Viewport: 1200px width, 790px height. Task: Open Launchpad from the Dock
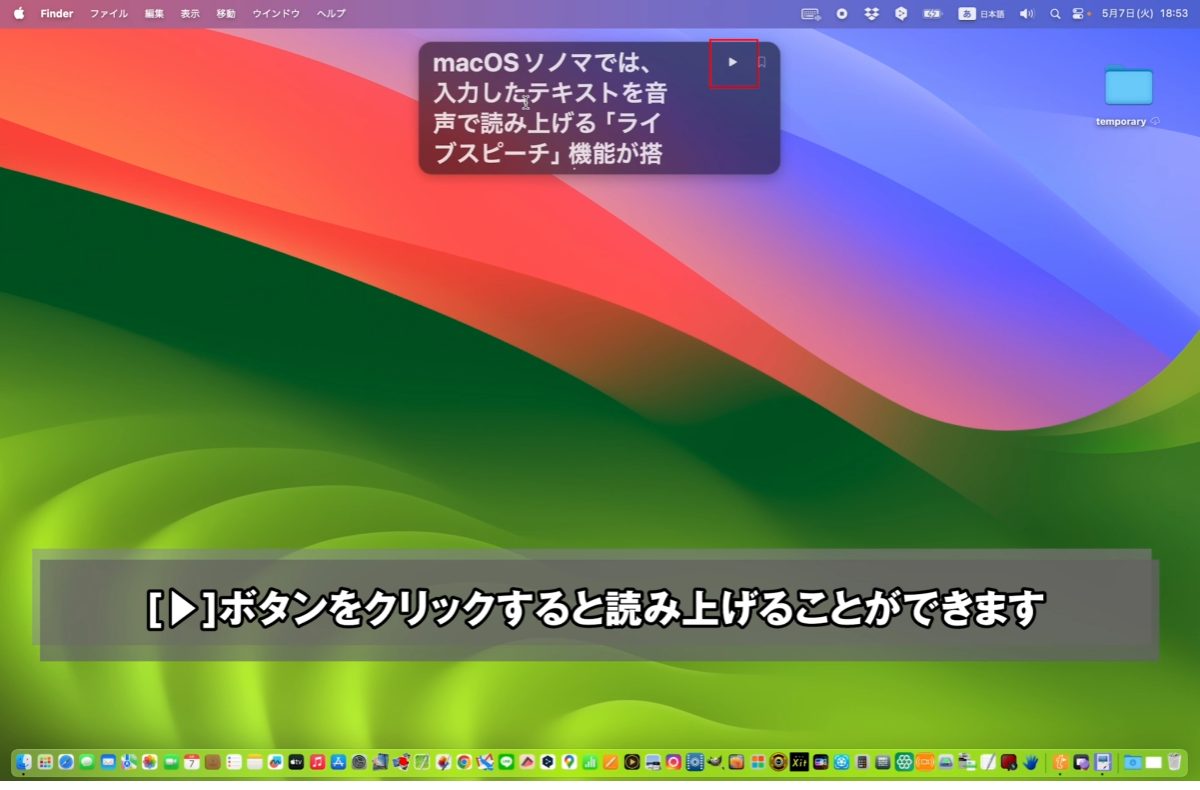pyautogui.click(x=45, y=762)
